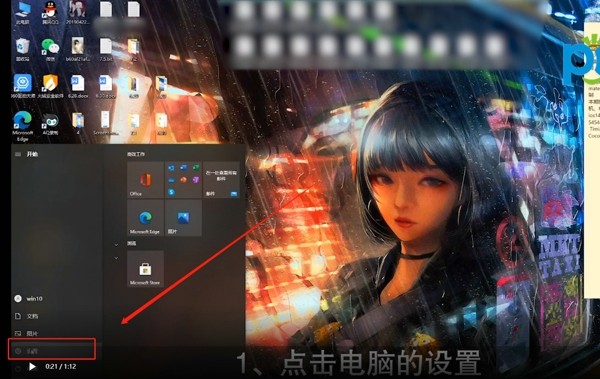
Task: Open the WeChat desktop shortcut
Action: point(50,50)
